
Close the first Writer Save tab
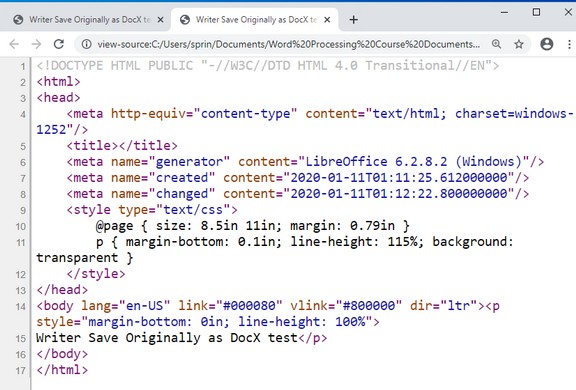point(161,20)
